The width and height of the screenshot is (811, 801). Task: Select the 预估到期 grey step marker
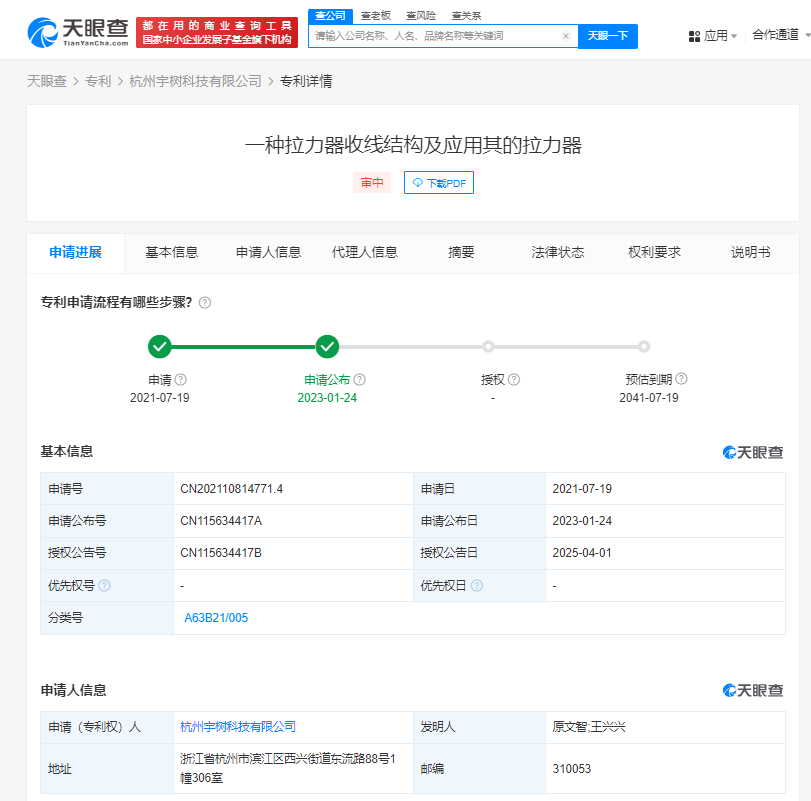(643, 346)
